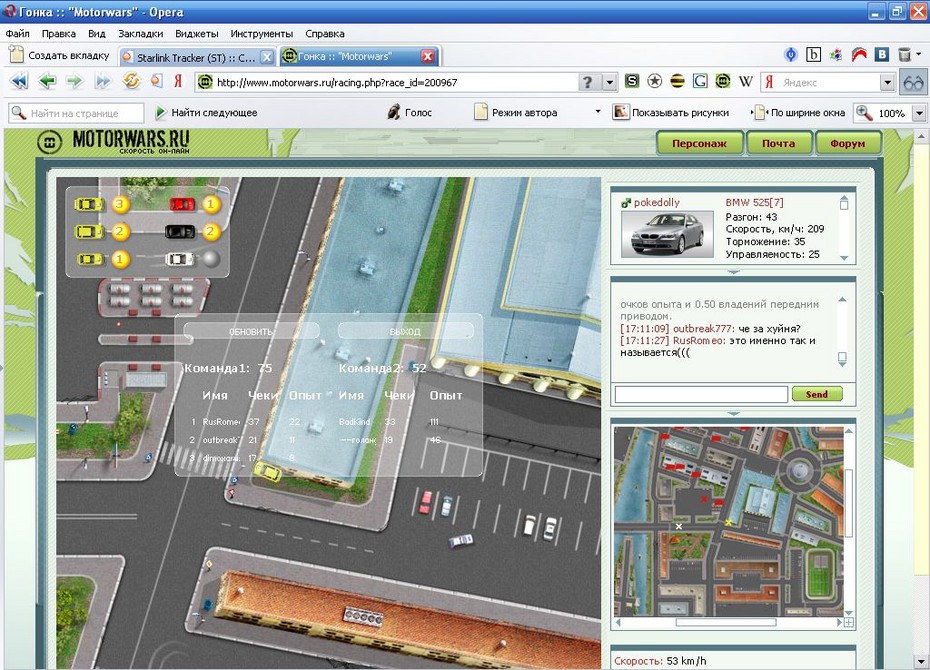Click the rewind navigation icon
The image size is (930, 670).
(x=20, y=81)
